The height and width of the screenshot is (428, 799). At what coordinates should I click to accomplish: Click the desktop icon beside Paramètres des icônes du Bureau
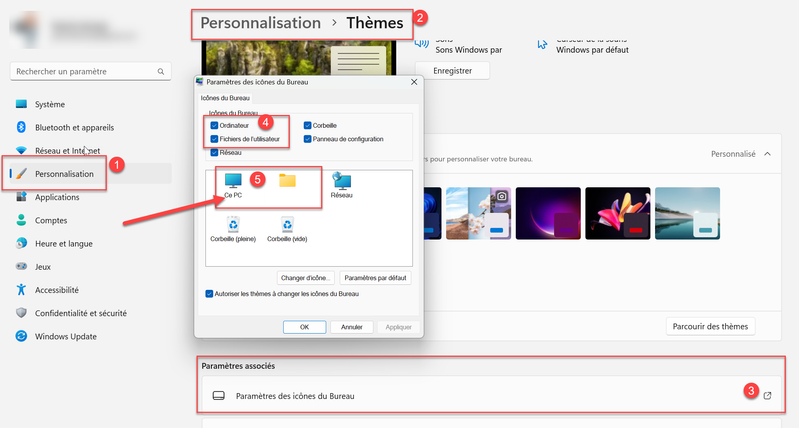pos(219,395)
